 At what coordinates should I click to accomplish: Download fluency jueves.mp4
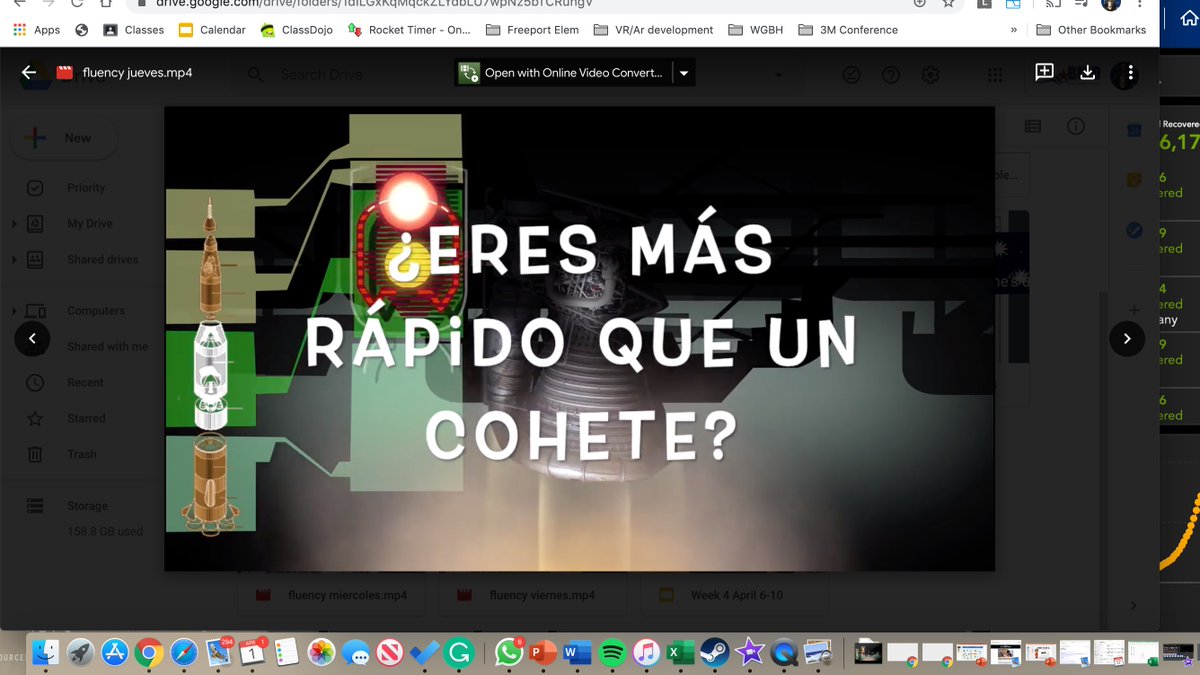1088,73
